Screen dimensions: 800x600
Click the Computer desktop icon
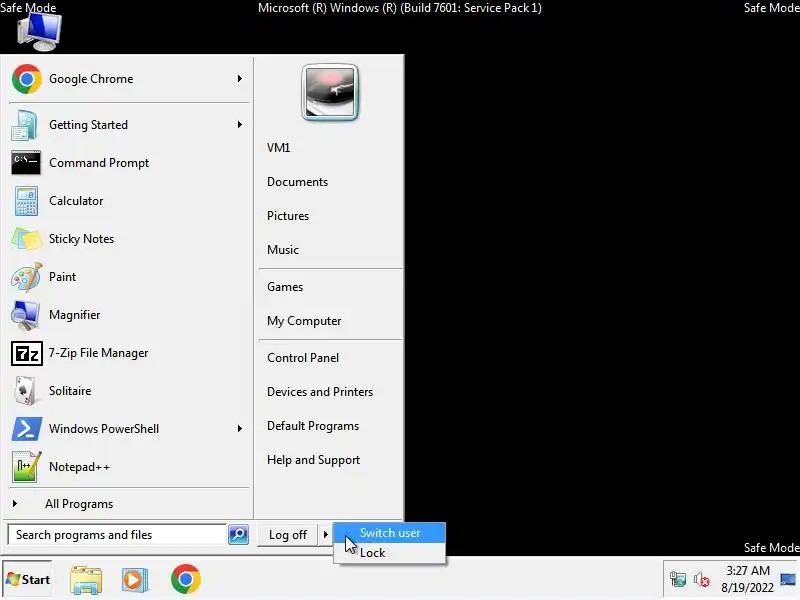[39, 32]
